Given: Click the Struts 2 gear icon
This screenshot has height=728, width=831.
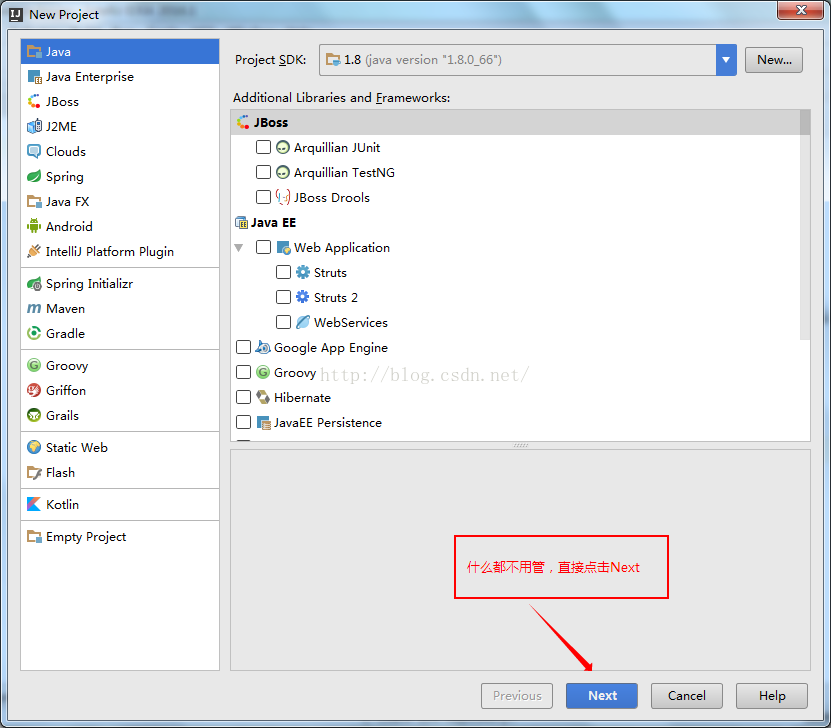Looking at the screenshot, I should coord(303,297).
